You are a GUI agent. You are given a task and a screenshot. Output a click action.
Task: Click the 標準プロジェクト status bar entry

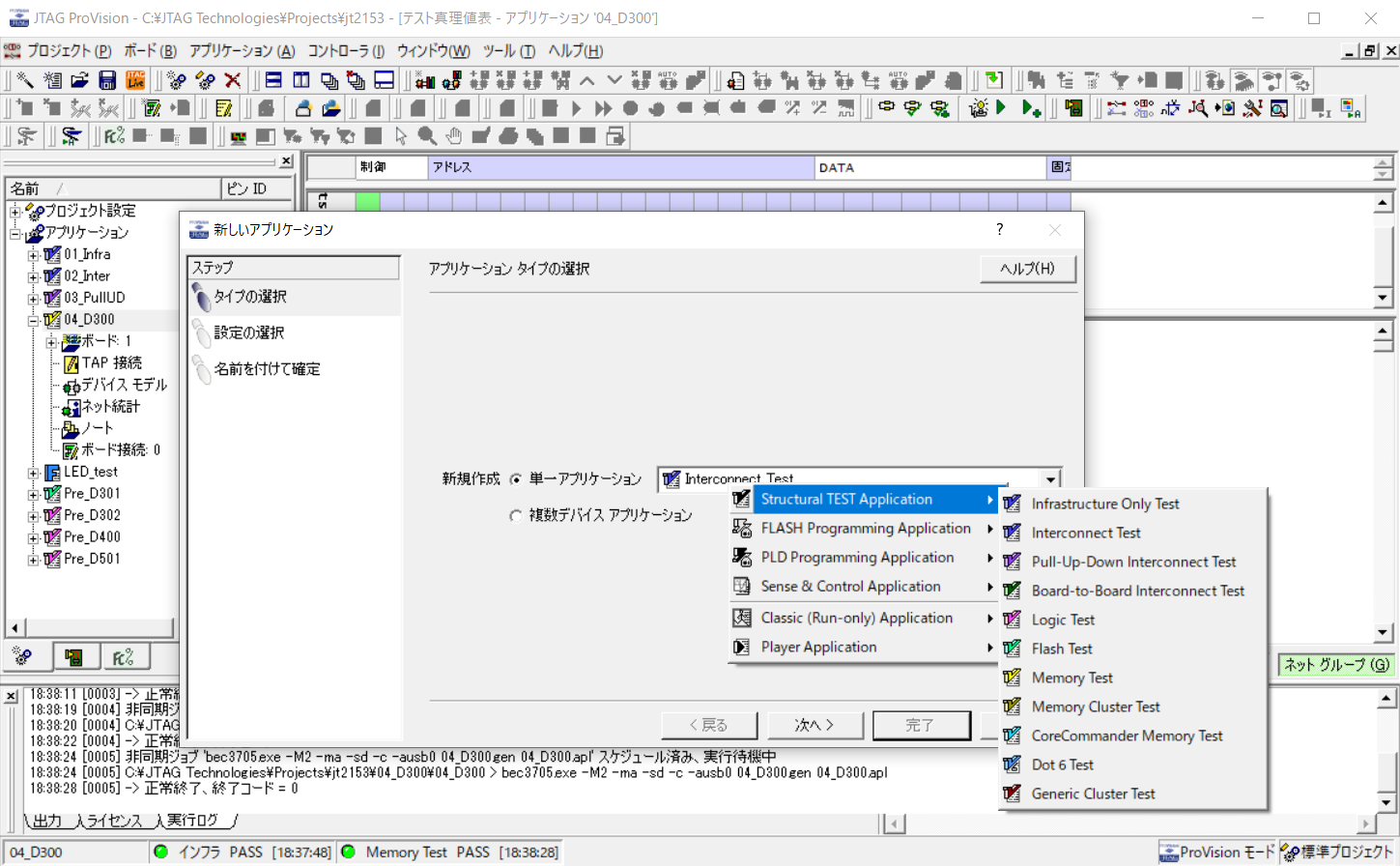tap(1338, 852)
